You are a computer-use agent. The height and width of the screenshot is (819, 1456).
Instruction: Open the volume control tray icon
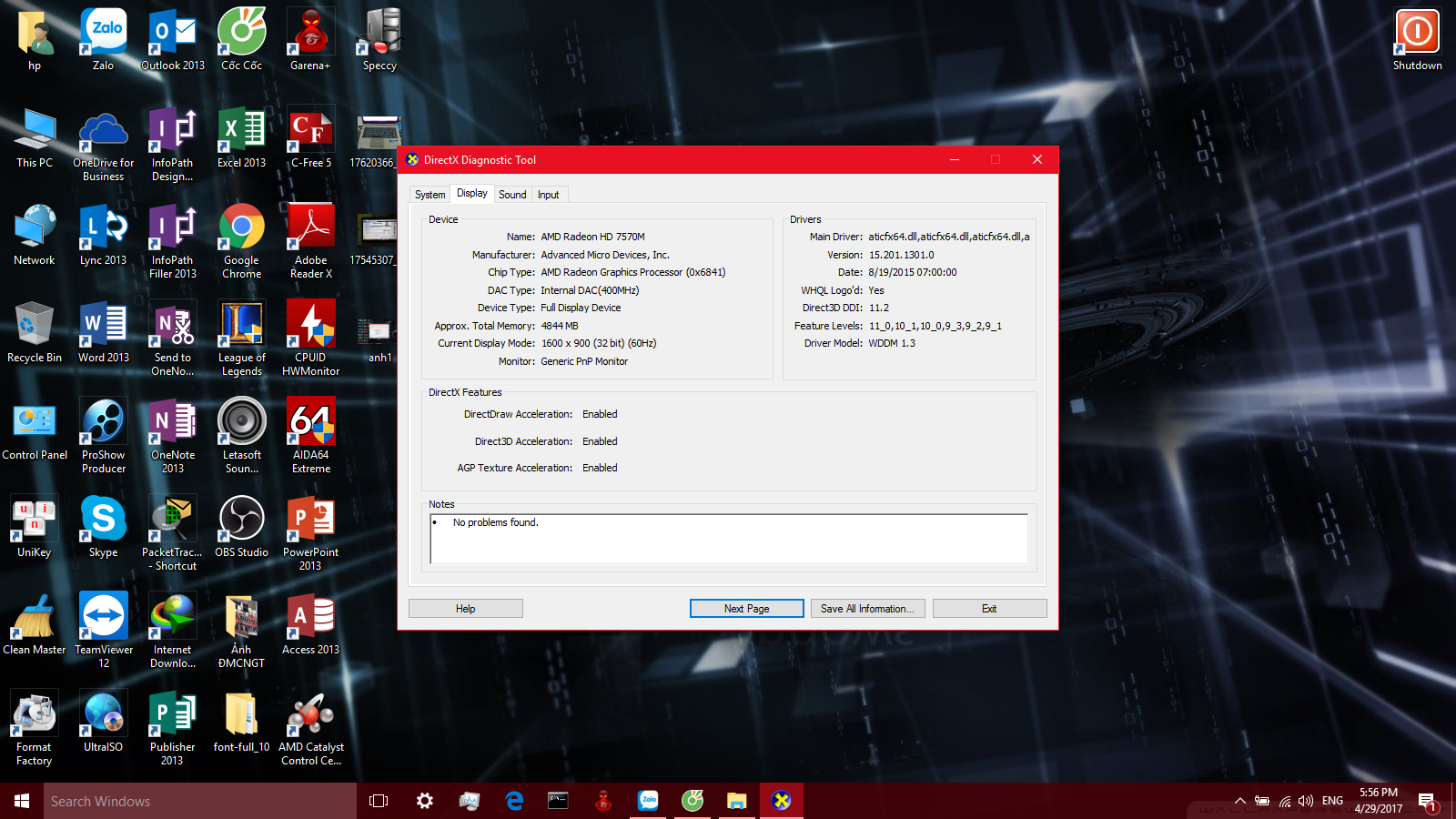[1306, 801]
